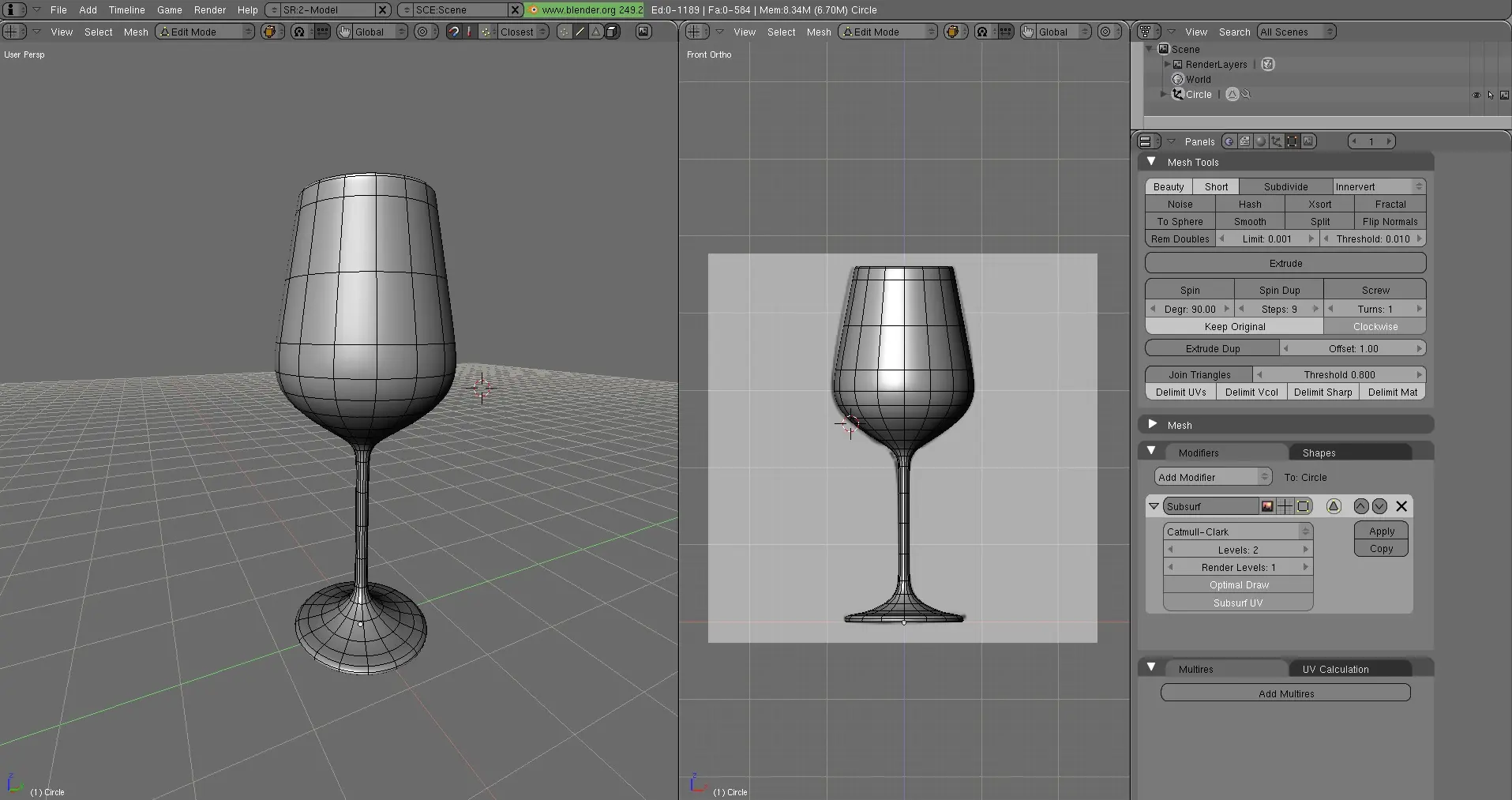Enable the snap magnet in left viewport
1512x800 pixels.
click(x=454, y=32)
